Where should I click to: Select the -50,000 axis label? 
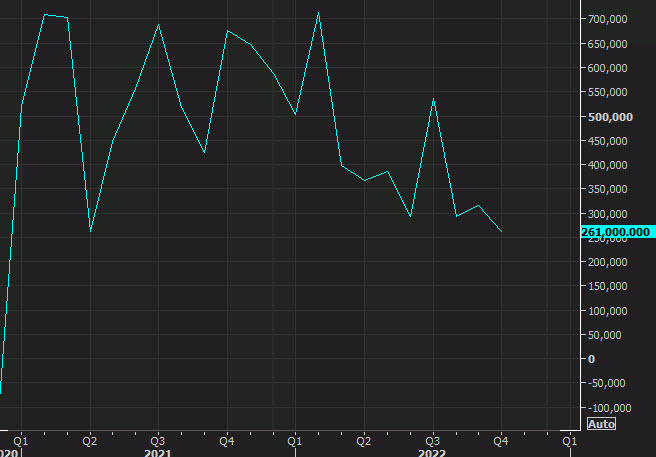coord(606,383)
